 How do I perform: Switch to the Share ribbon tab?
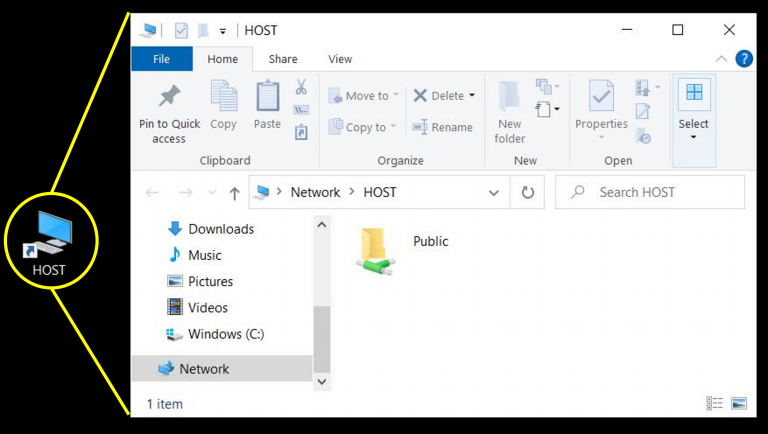click(x=283, y=59)
